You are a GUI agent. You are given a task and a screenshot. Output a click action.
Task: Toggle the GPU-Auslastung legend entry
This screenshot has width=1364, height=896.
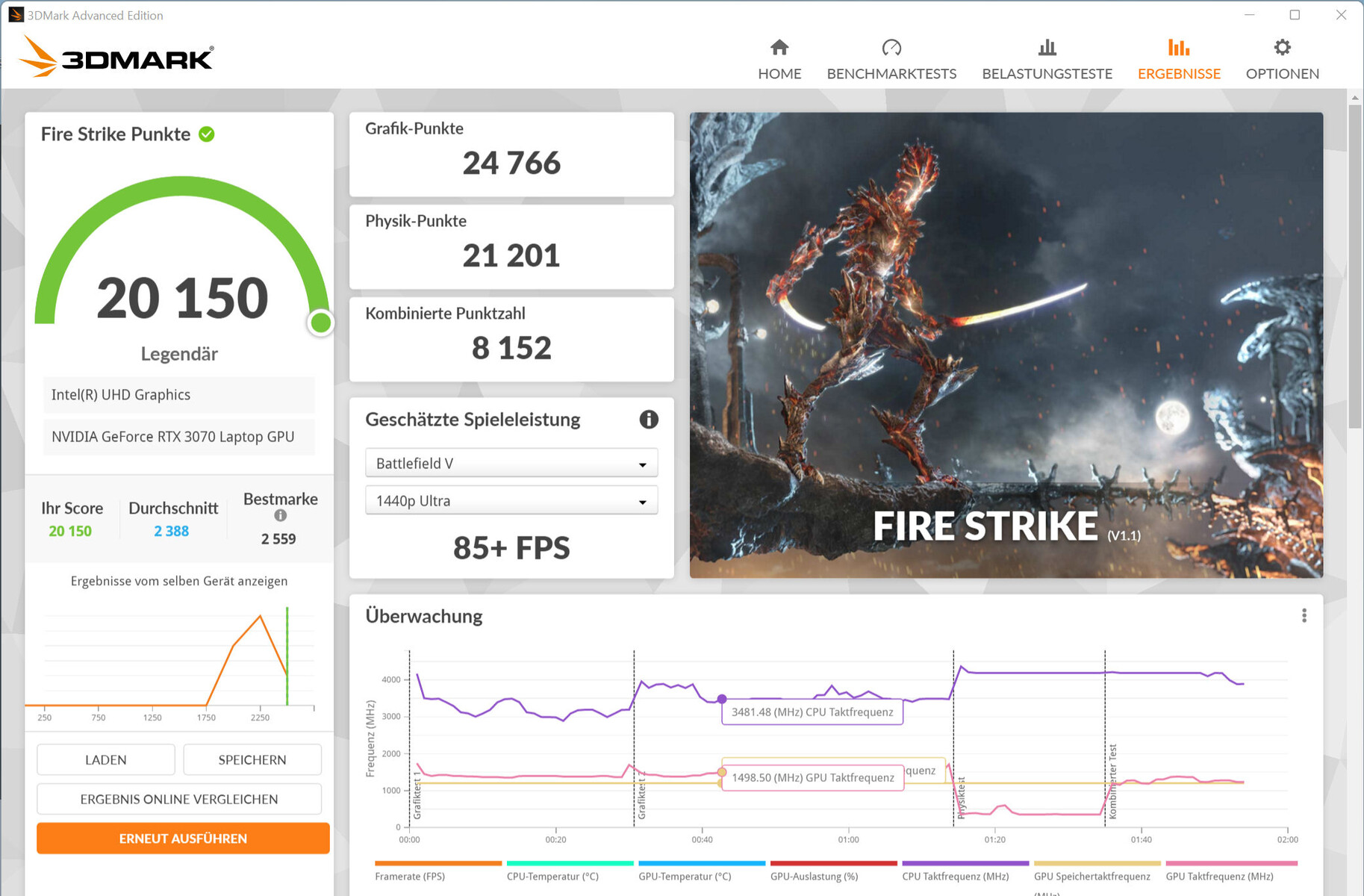pyautogui.click(x=814, y=876)
